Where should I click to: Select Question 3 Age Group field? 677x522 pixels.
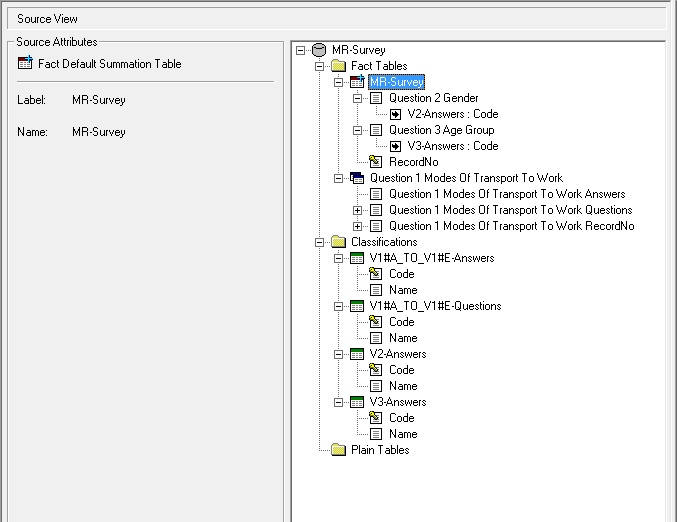[x=441, y=130]
